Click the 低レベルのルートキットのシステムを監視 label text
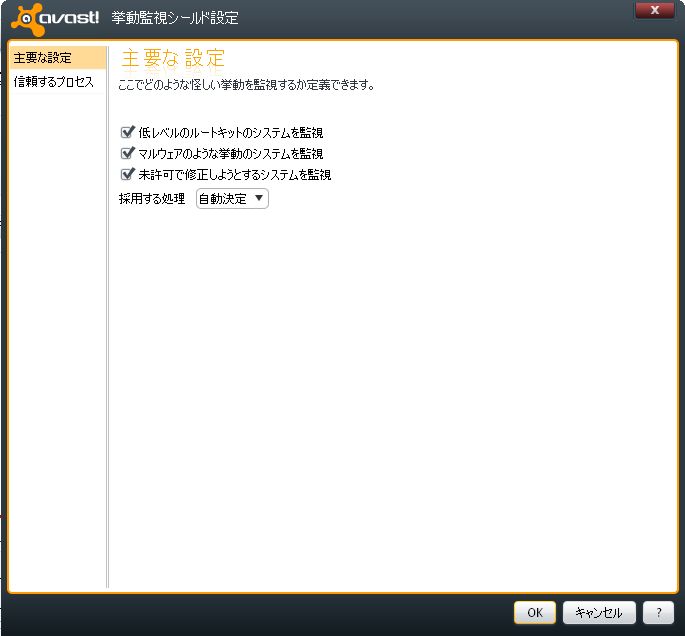 point(230,132)
